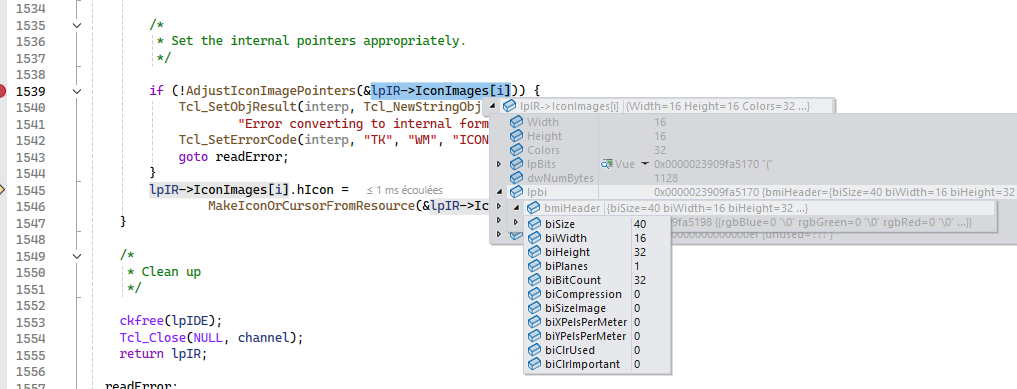The image size is (1017, 389).
Task: Click the field icon next to Colors
Action: coord(516,150)
